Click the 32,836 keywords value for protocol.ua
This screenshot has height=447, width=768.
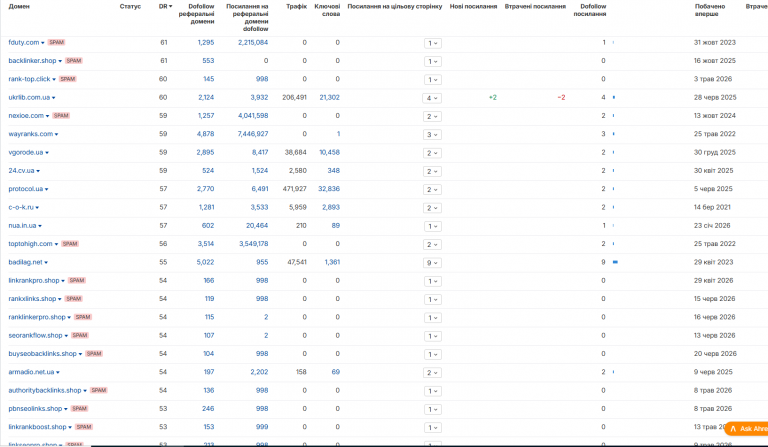[x=329, y=189]
